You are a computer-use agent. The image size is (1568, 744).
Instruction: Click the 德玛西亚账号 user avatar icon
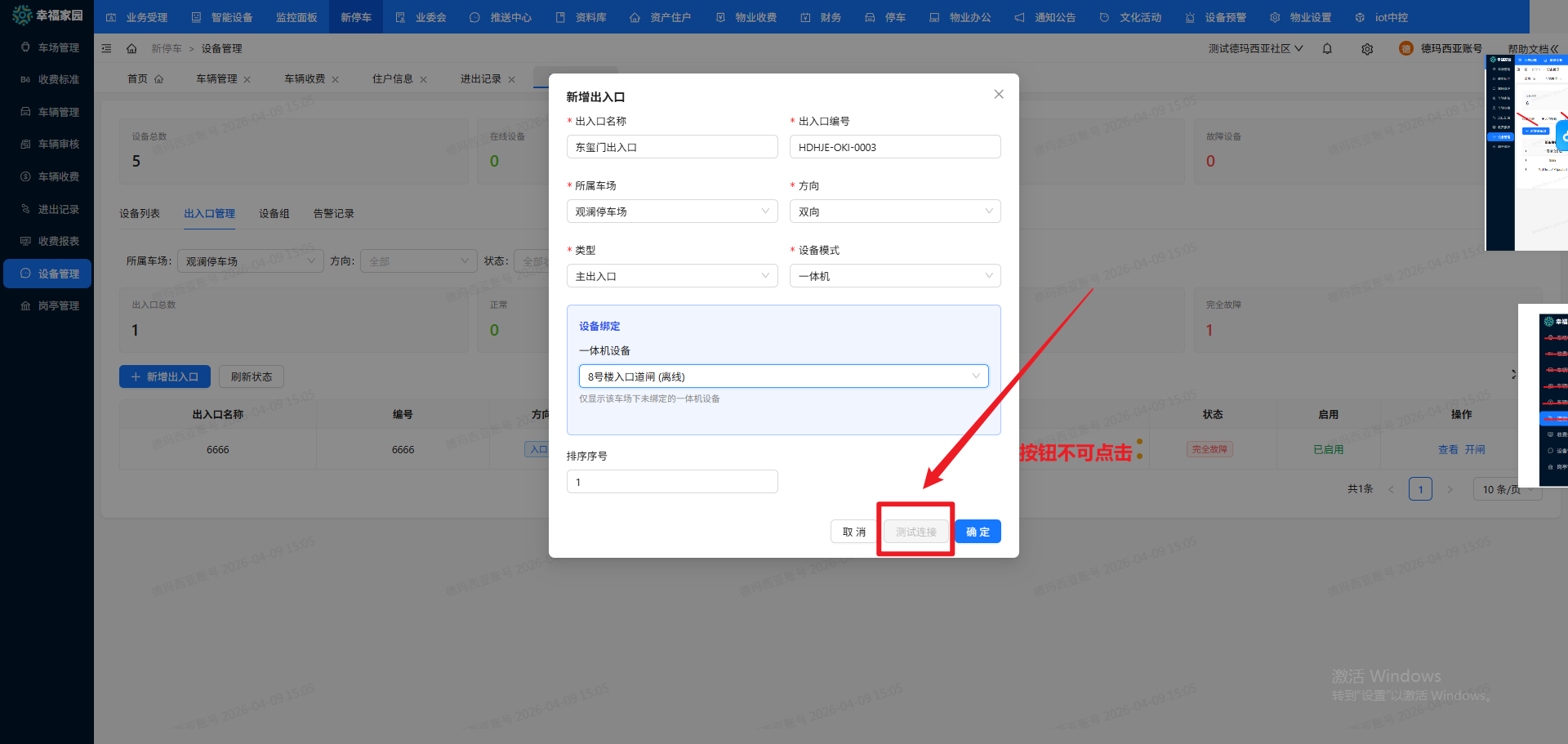click(1405, 49)
